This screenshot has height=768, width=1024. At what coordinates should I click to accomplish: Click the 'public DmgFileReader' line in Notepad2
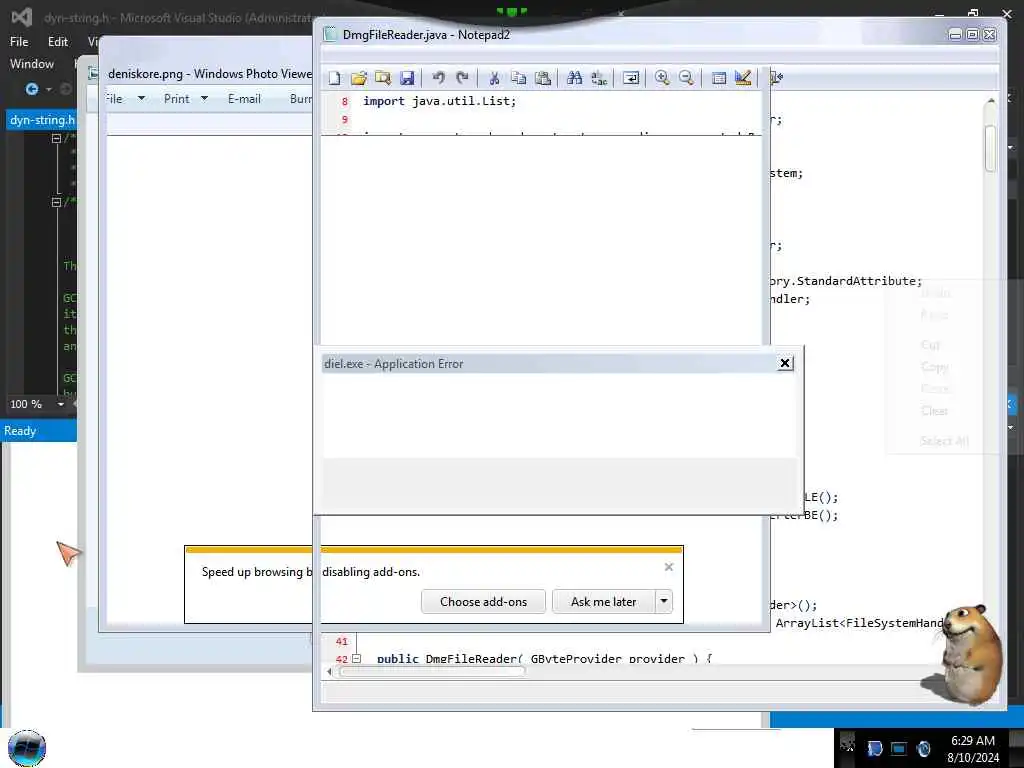545,658
